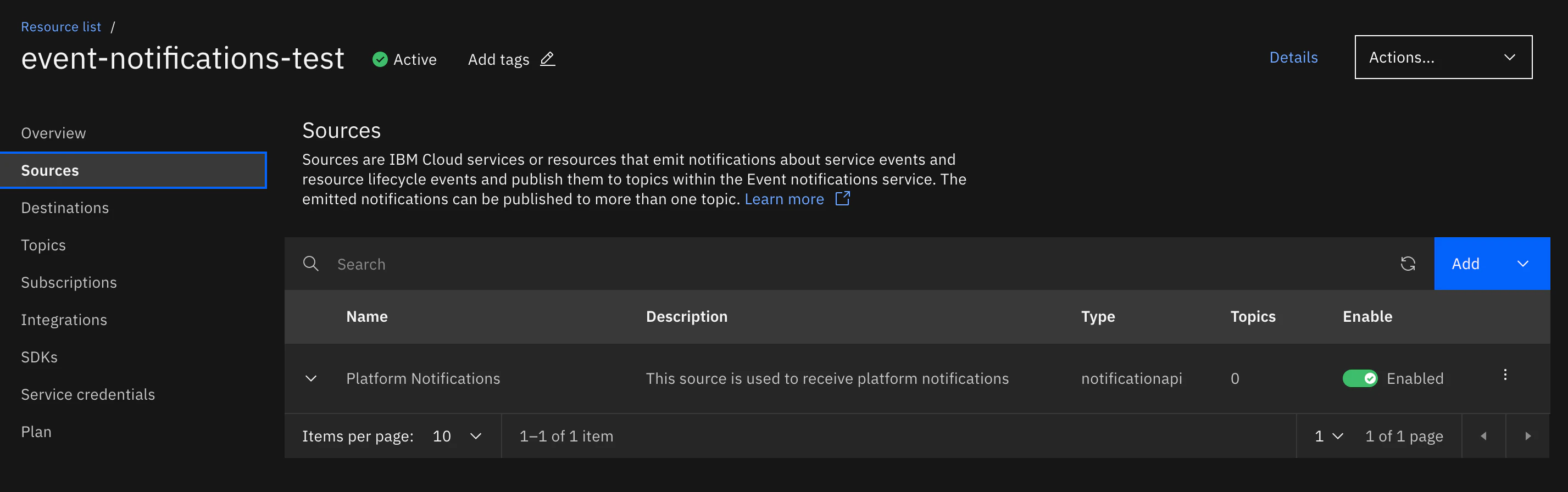View Service credentials

tap(88, 395)
